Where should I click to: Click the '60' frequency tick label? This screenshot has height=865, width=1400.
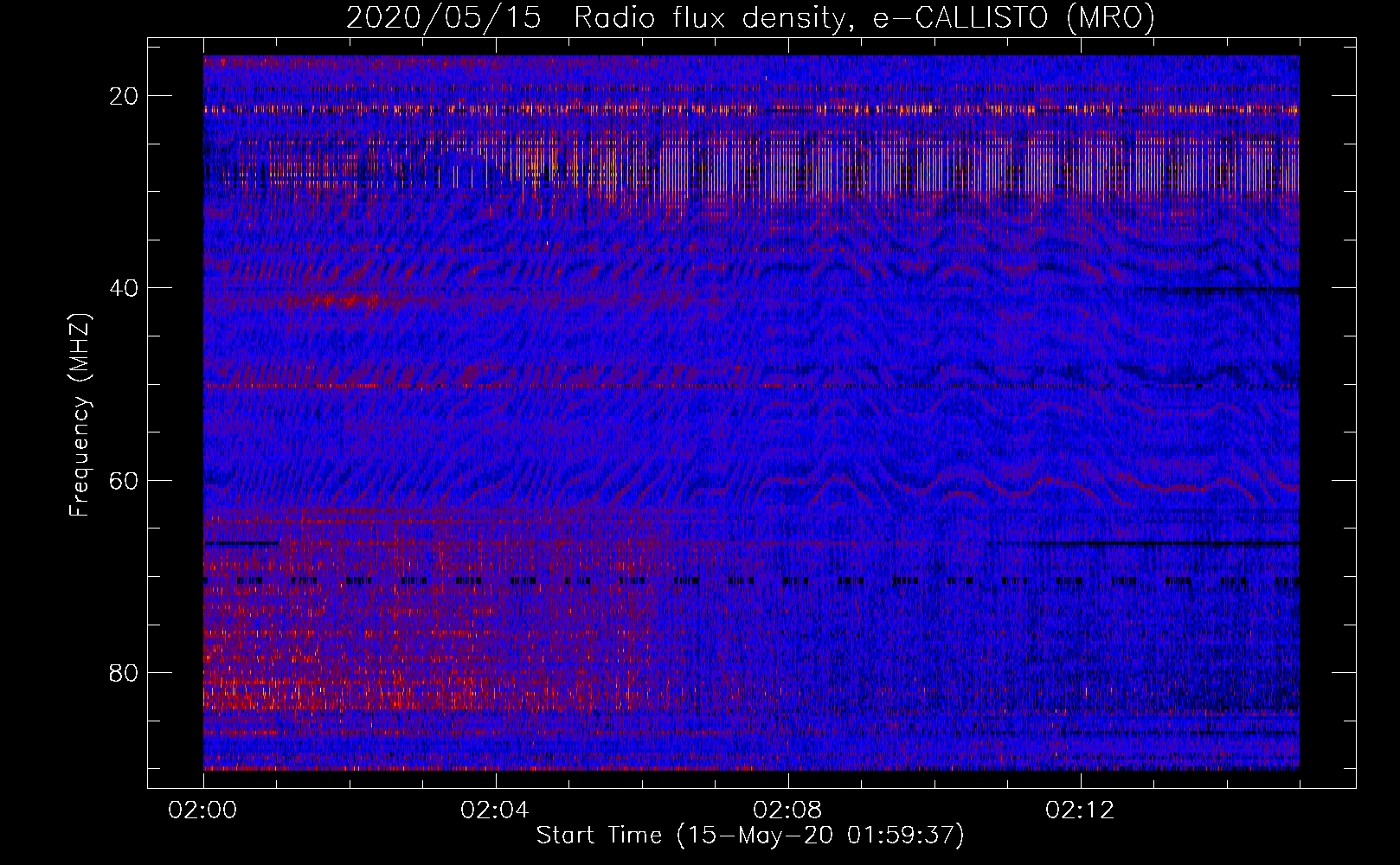click(x=125, y=480)
